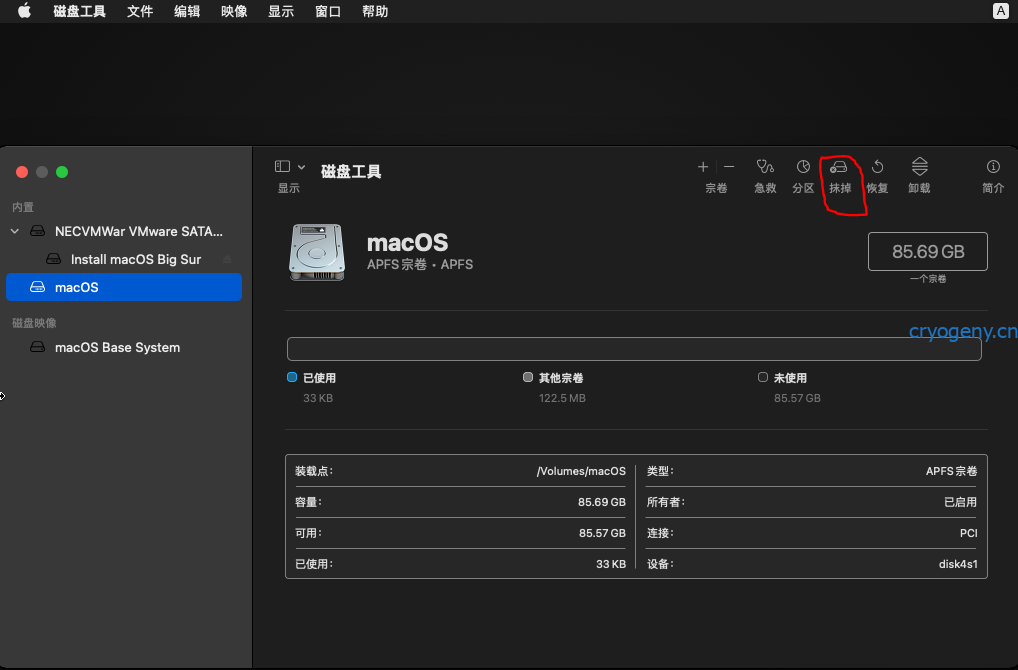
Task: Open the 磁盘工具 application menu
Action: pyautogui.click(x=79, y=12)
